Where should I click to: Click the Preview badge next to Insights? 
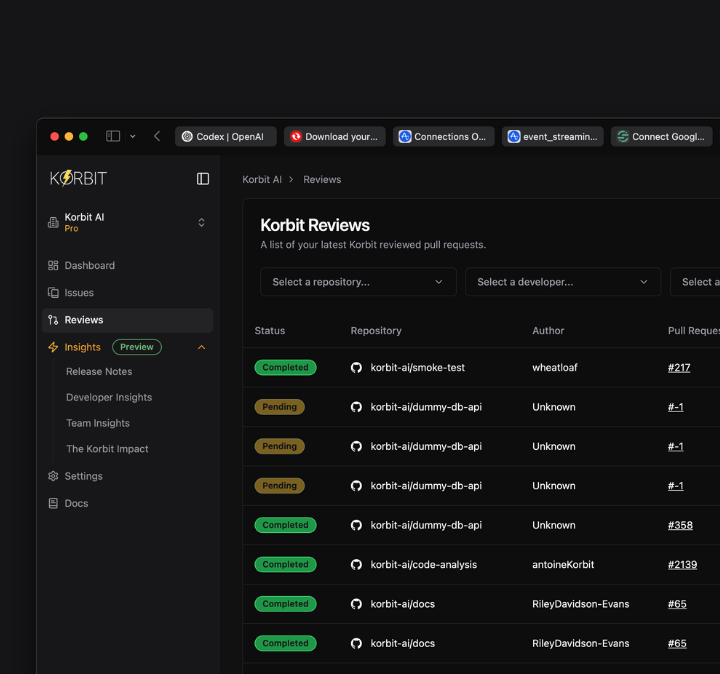click(x=137, y=347)
